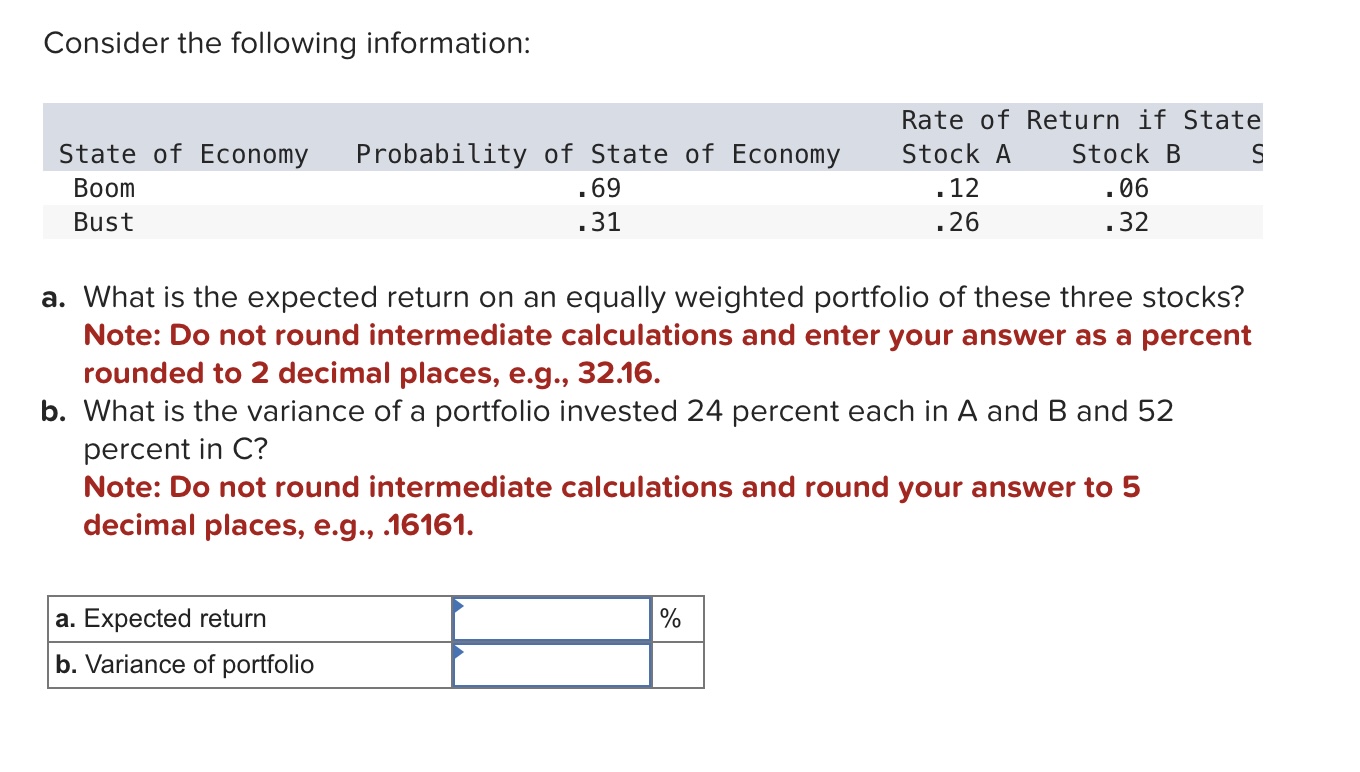1360x772 pixels.
Task: Click the Stock A column header
Action: click(955, 153)
